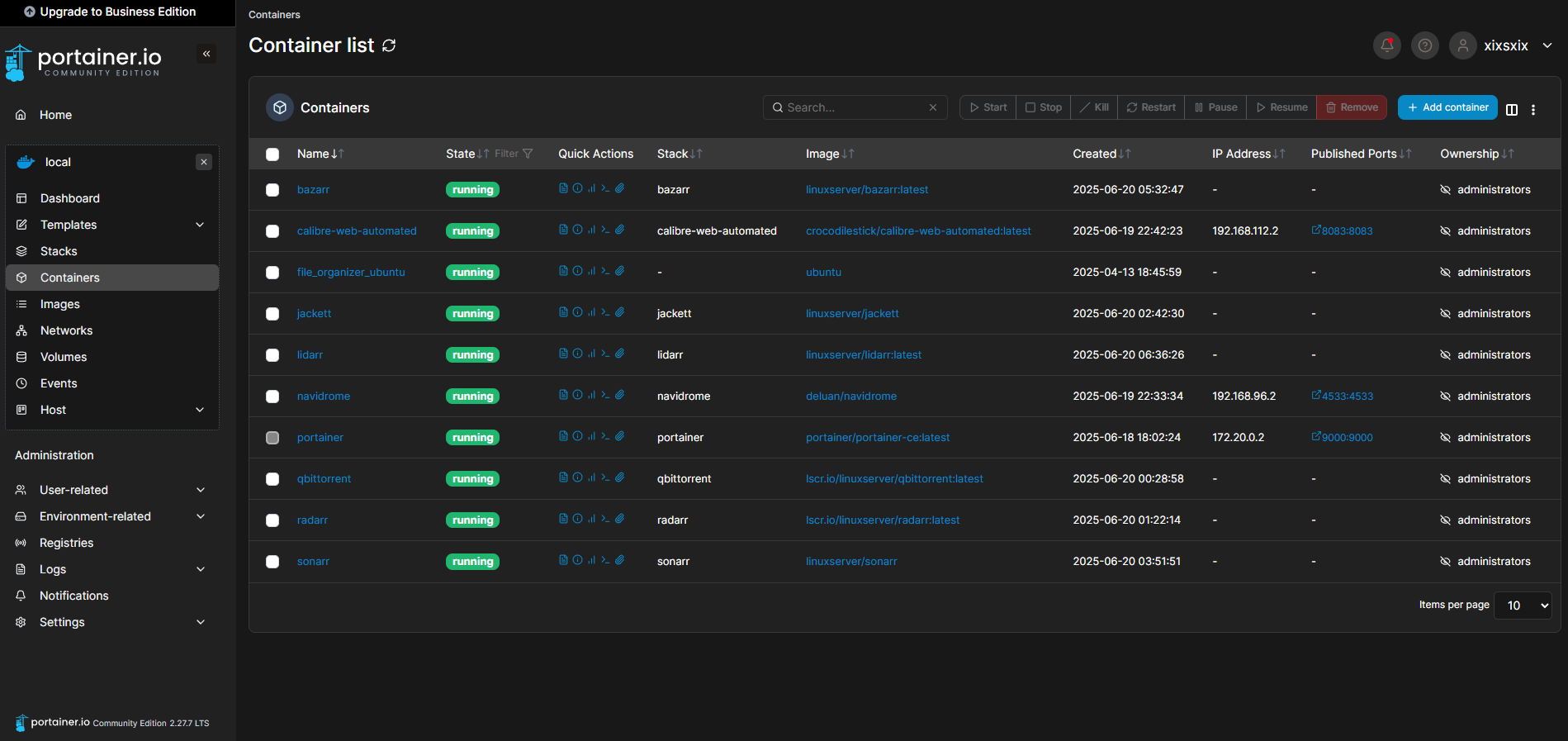1568x741 pixels.
Task: Click attach paperclip icon for sonarr
Action: point(619,560)
